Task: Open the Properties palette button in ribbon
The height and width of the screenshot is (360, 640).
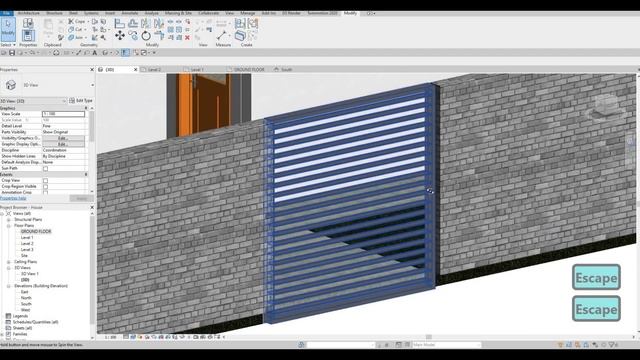Action: pyautogui.click(x=28, y=36)
